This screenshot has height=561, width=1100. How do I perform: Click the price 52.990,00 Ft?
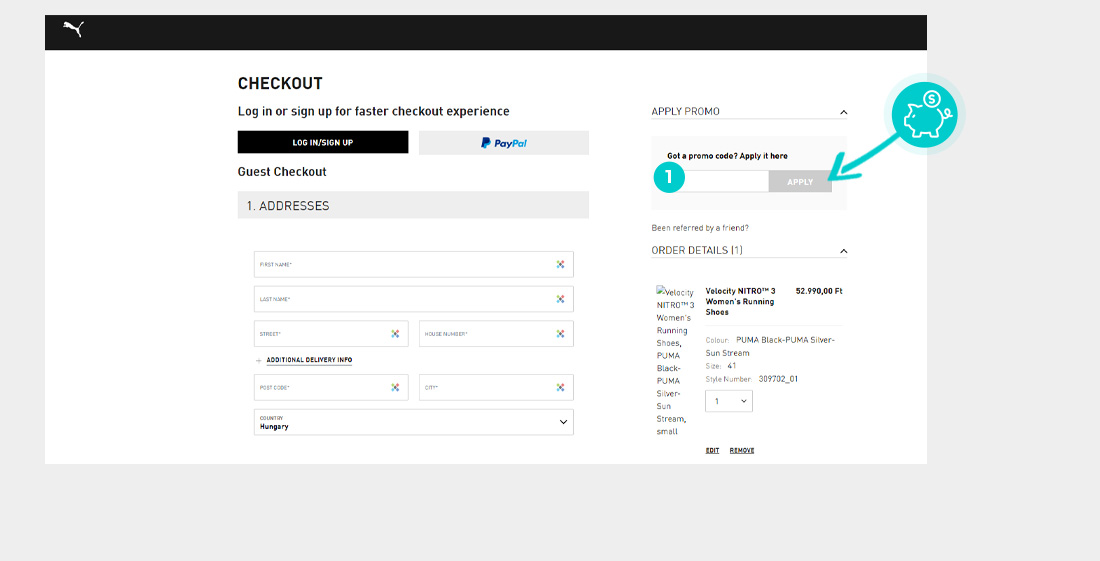point(819,291)
